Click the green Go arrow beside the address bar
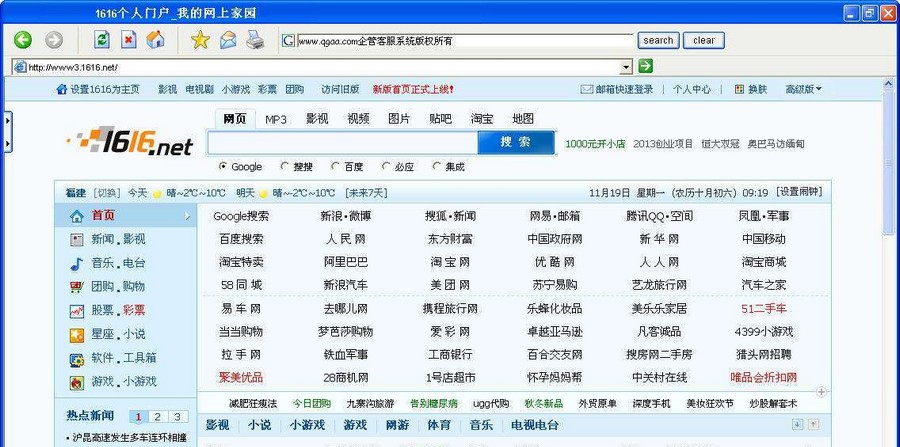This screenshot has height=447, width=900. point(646,66)
